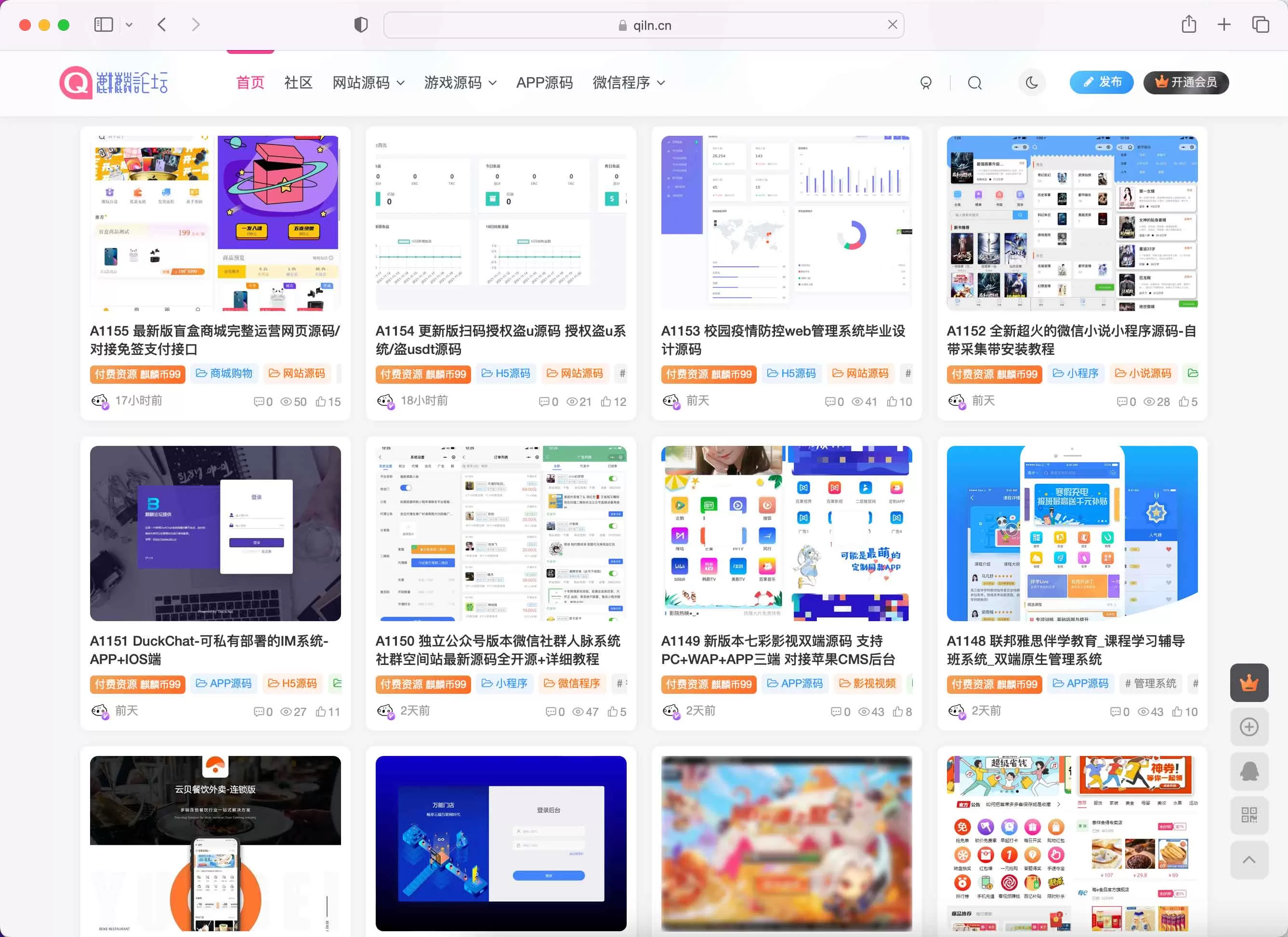Expand the 微信程序 dropdown menu
1288x937 pixels.
pos(629,83)
